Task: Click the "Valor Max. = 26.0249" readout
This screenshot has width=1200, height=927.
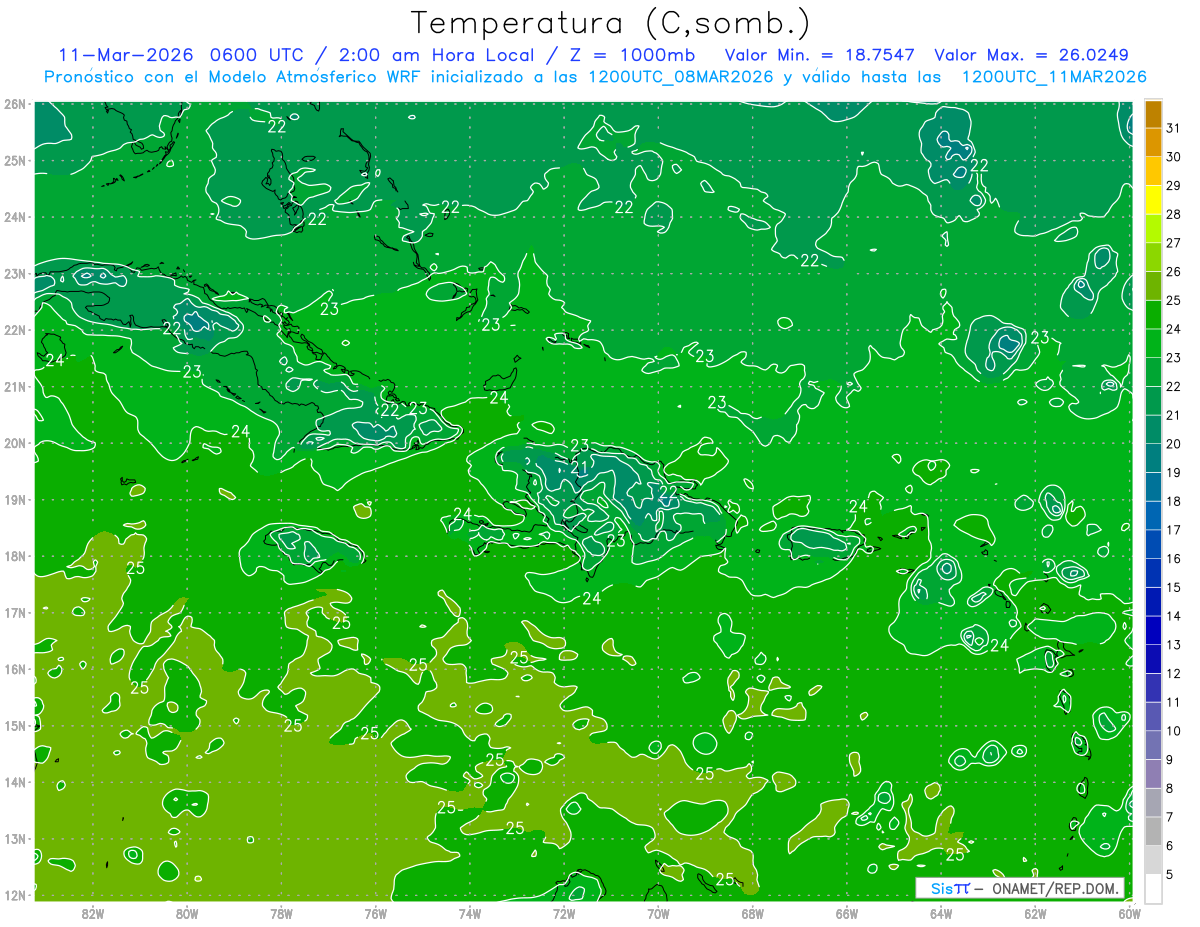Action: coord(1033,55)
